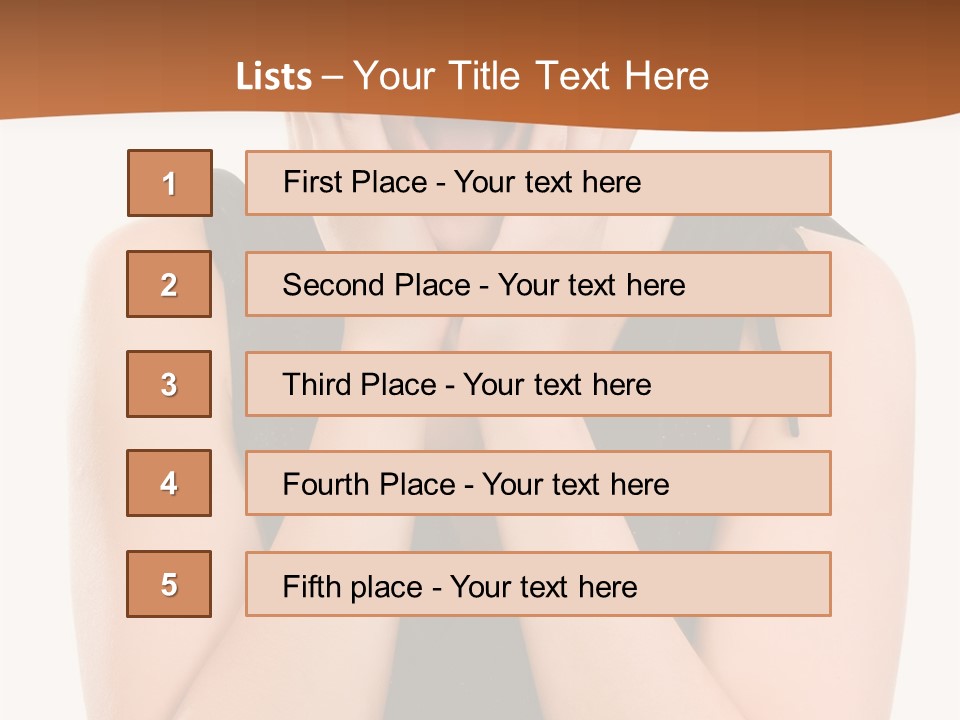Select the First Place text bar
The width and height of the screenshot is (960, 720).
click(x=538, y=183)
